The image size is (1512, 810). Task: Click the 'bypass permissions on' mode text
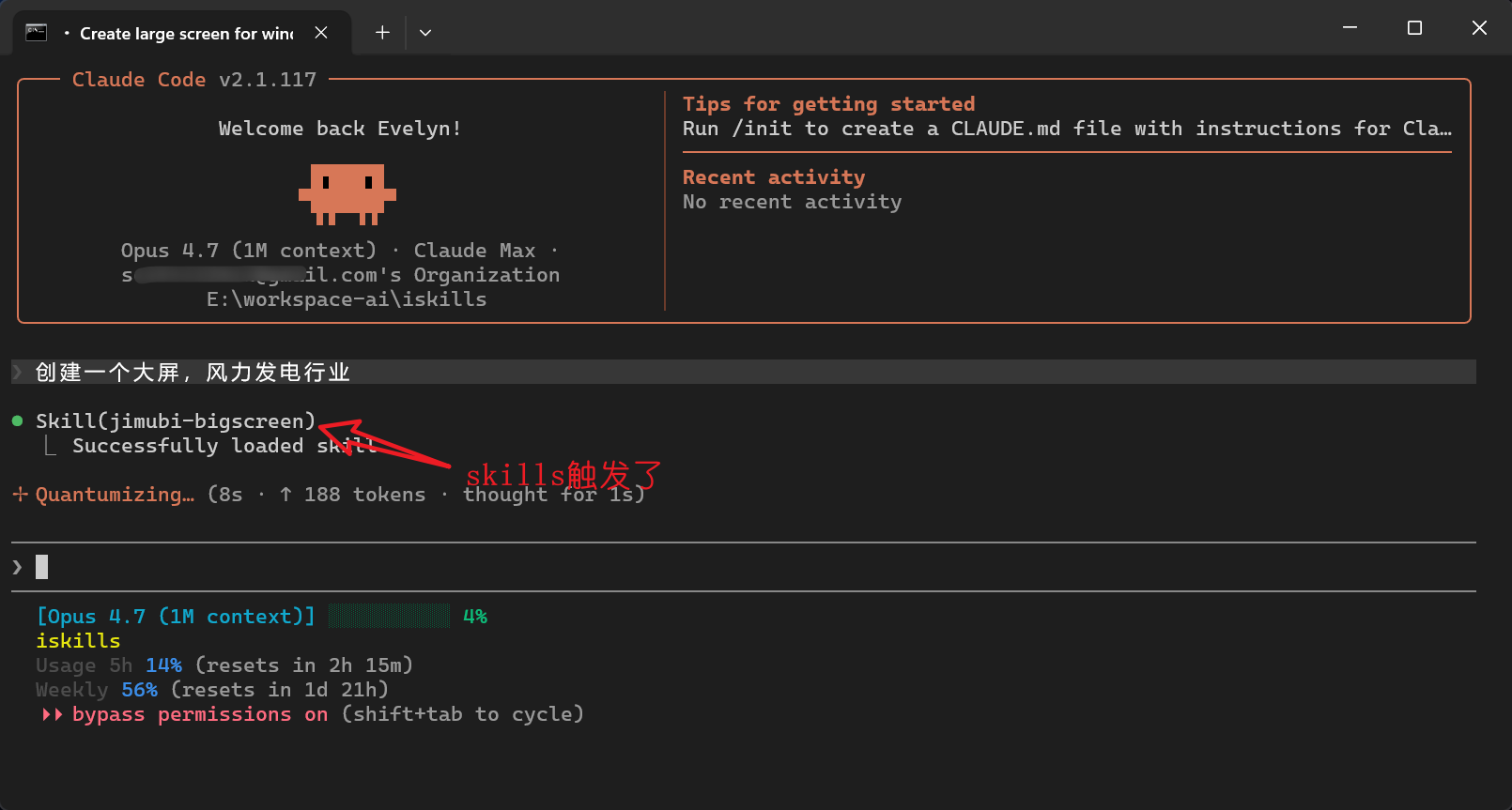pos(199,715)
